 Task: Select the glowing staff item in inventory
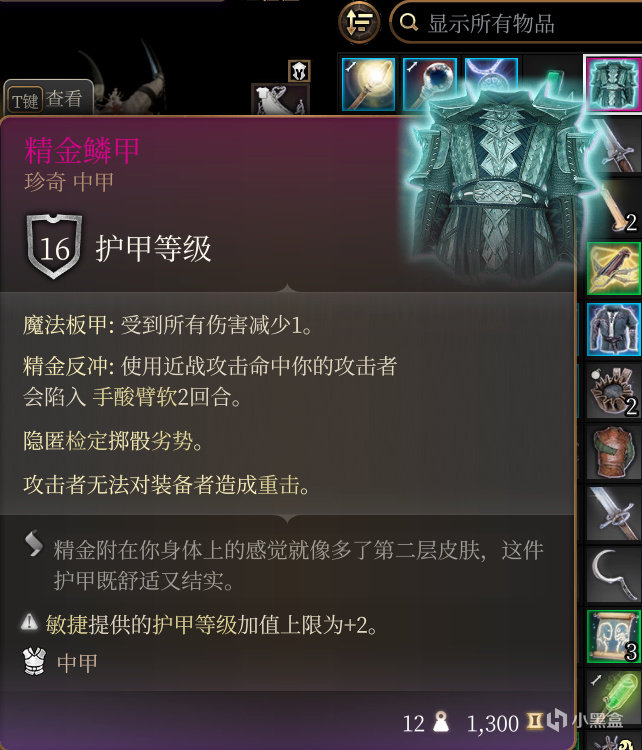point(368,84)
